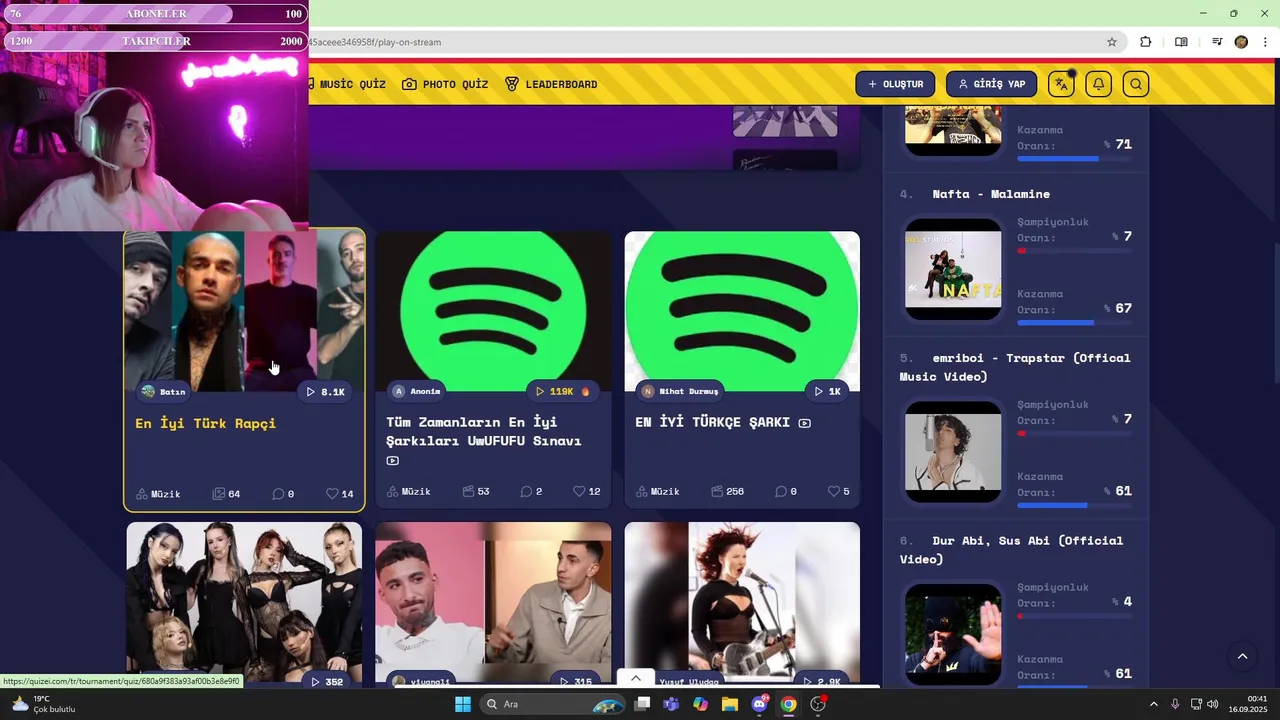
Task: Click emriboi Trapstar win rate bar
Action: (1074, 506)
